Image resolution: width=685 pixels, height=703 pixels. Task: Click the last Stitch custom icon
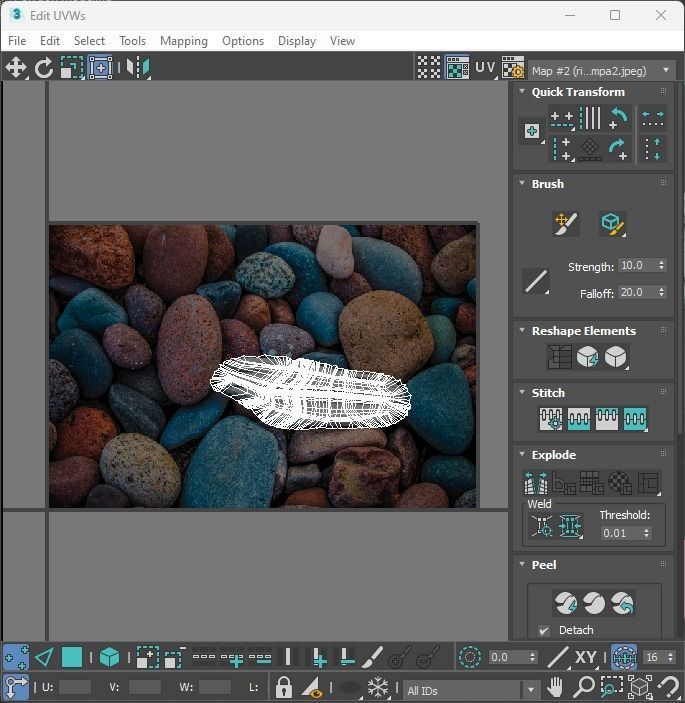tap(635, 419)
